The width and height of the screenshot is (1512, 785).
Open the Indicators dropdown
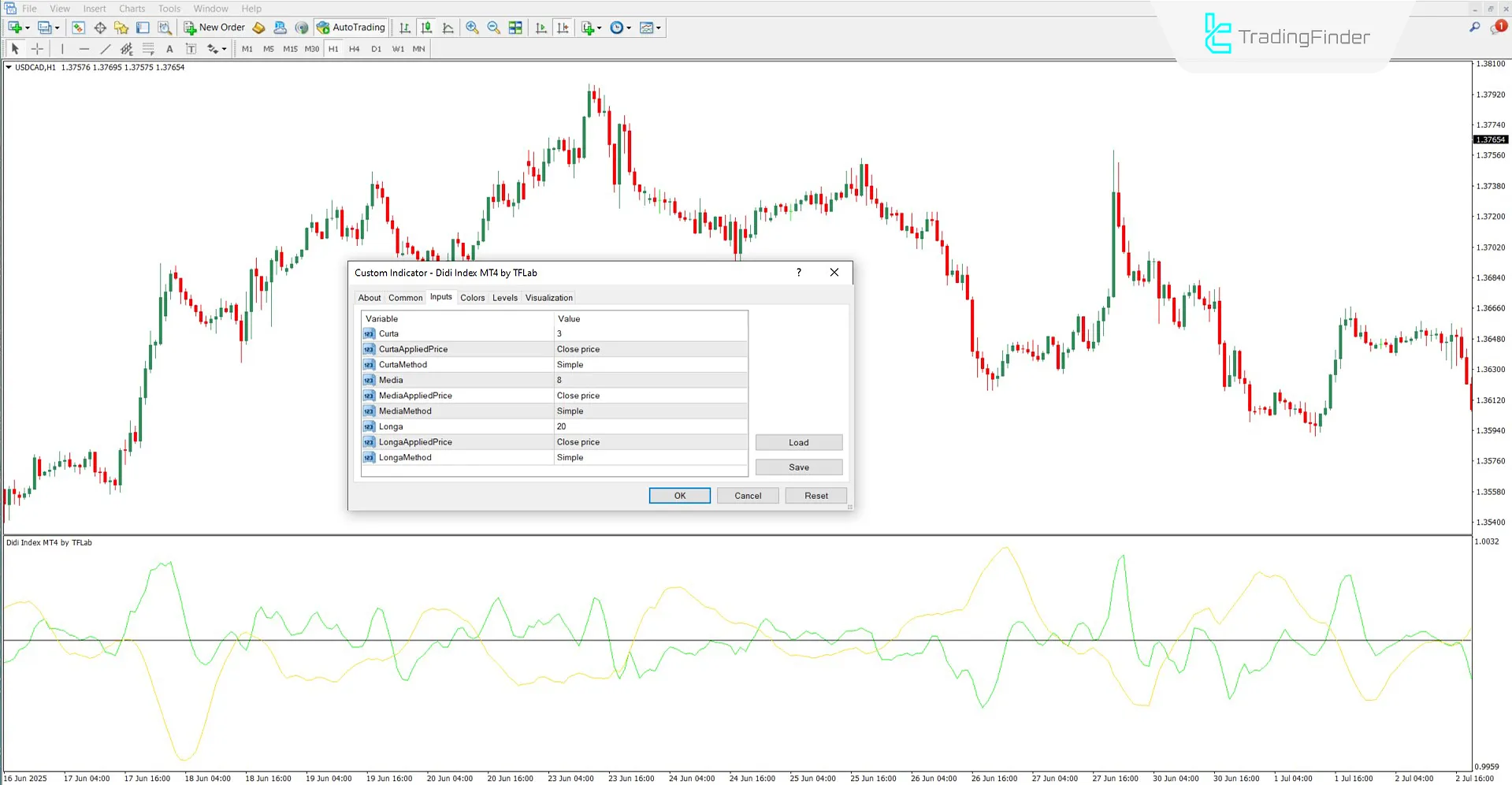(x=590, y=28)
